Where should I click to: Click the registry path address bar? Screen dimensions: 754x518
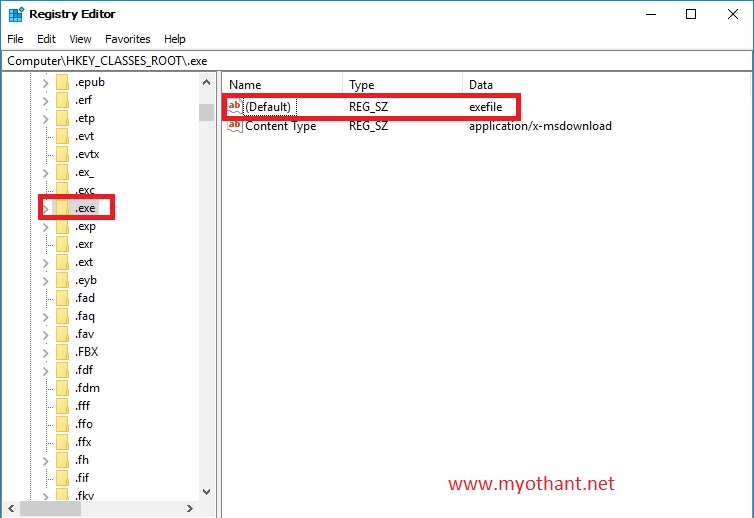pos(377,61)
